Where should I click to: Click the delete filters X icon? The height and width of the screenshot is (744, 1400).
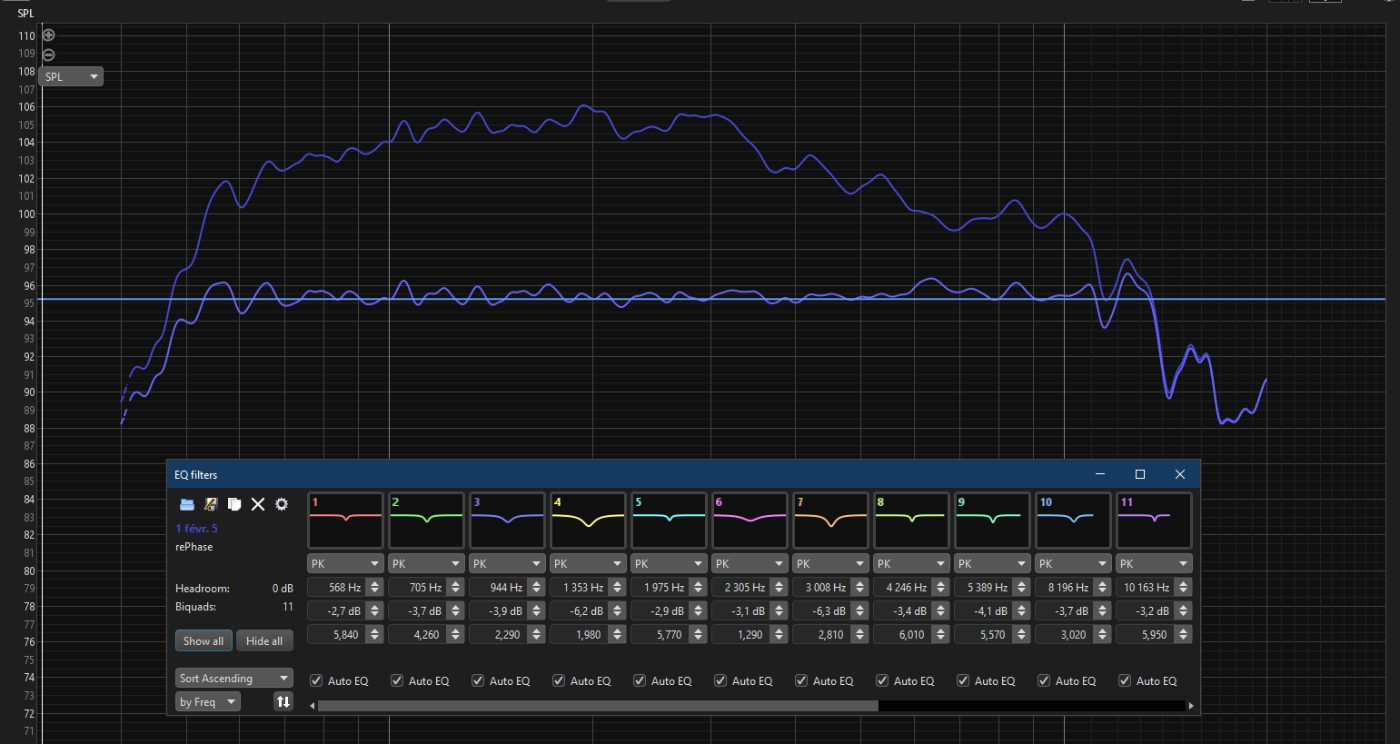258,505
